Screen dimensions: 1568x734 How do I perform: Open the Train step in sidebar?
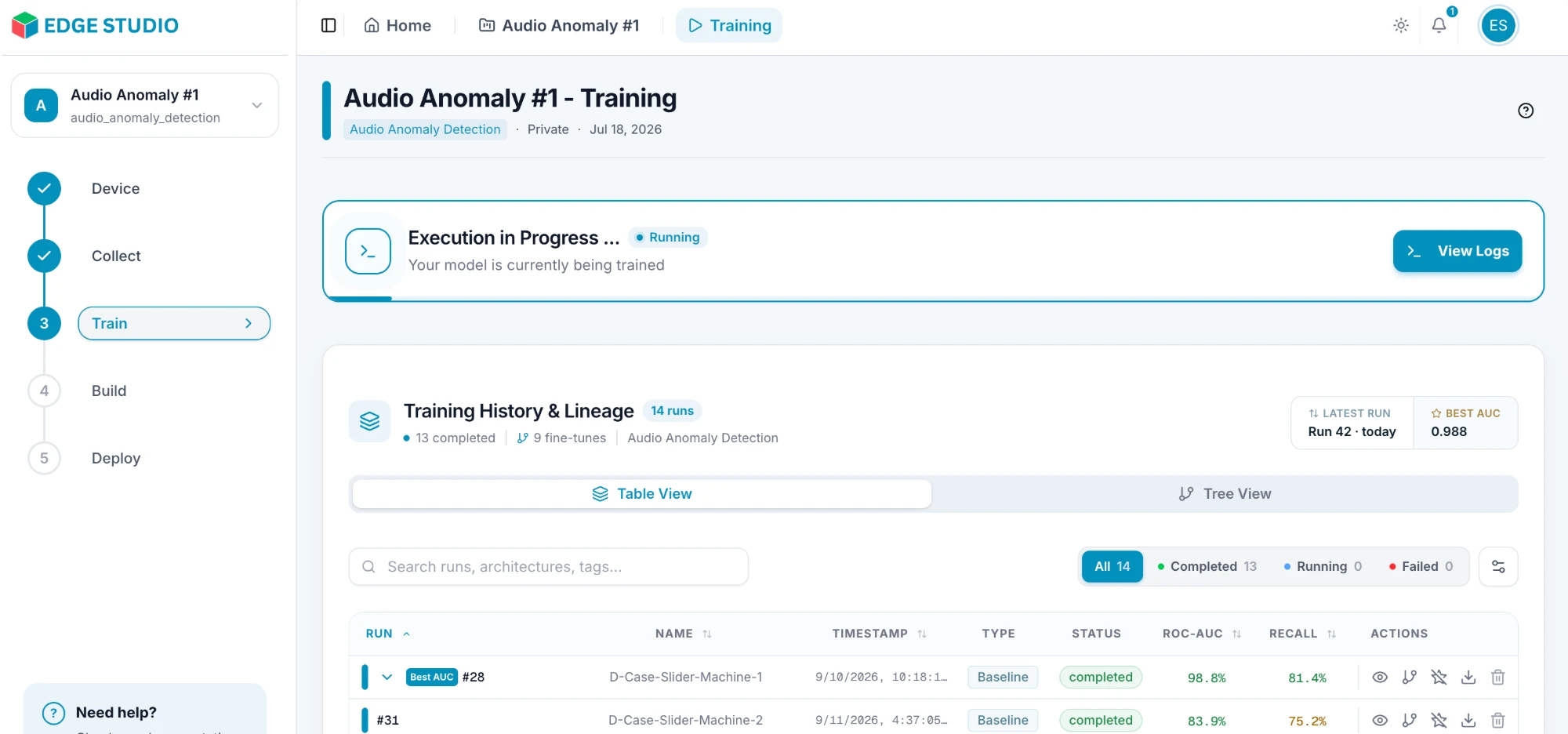[x=174, y=323]
